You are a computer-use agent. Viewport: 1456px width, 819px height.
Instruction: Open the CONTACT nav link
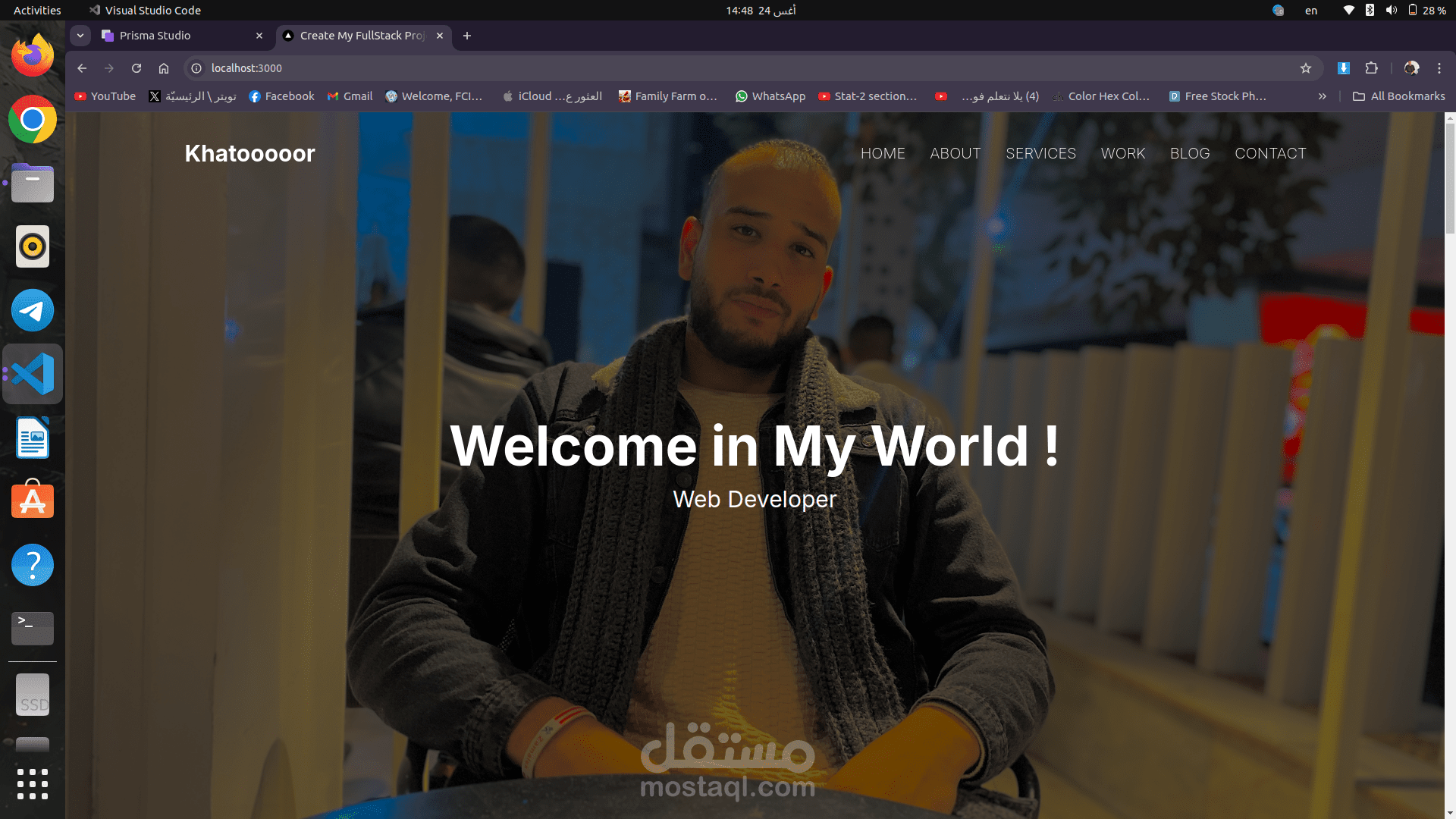tap(1270, 153)
